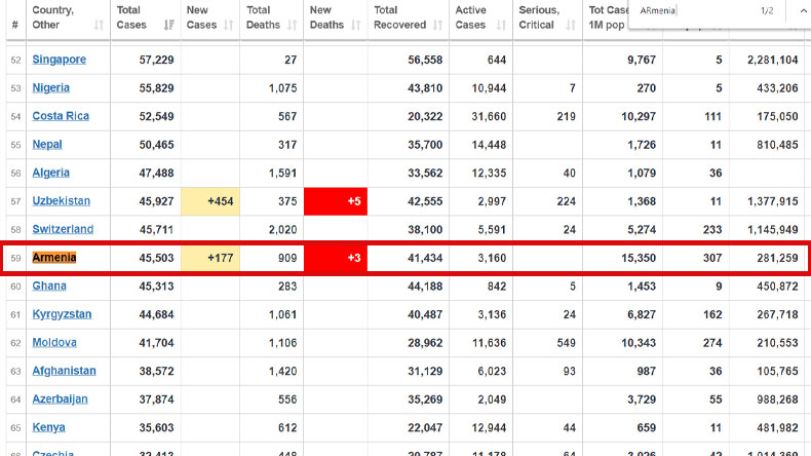Viewport: 811px width, 456px height.
Task: Open the Ghana country link
Action: (x=49, y=286)
